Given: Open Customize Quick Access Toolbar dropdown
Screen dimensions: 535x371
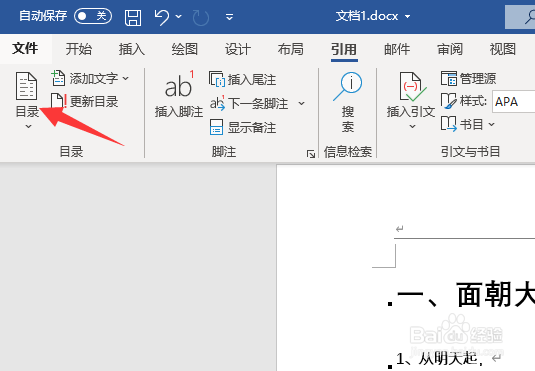Looking at the screenshot, I should [x=230, y=16].
